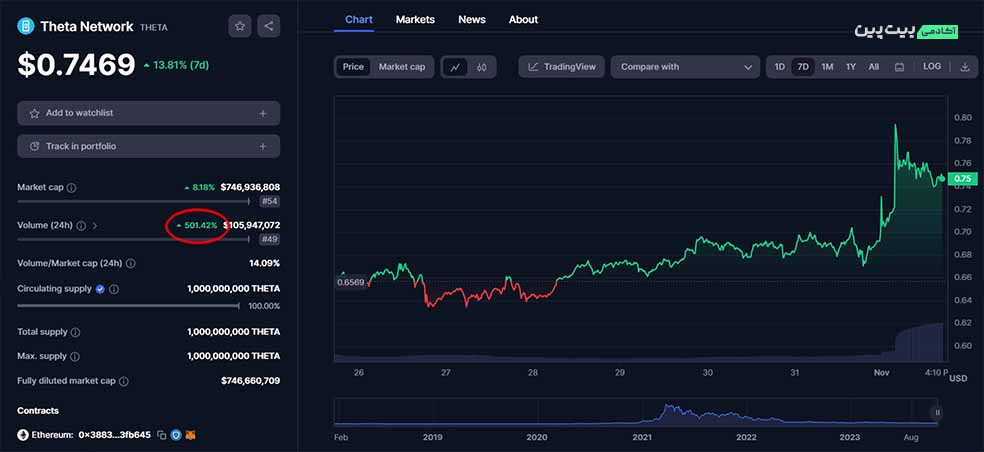Image resolution: width=984 pixels, height=452 pixels.
Task: Switch to line chart view
Action: (456, 67)
